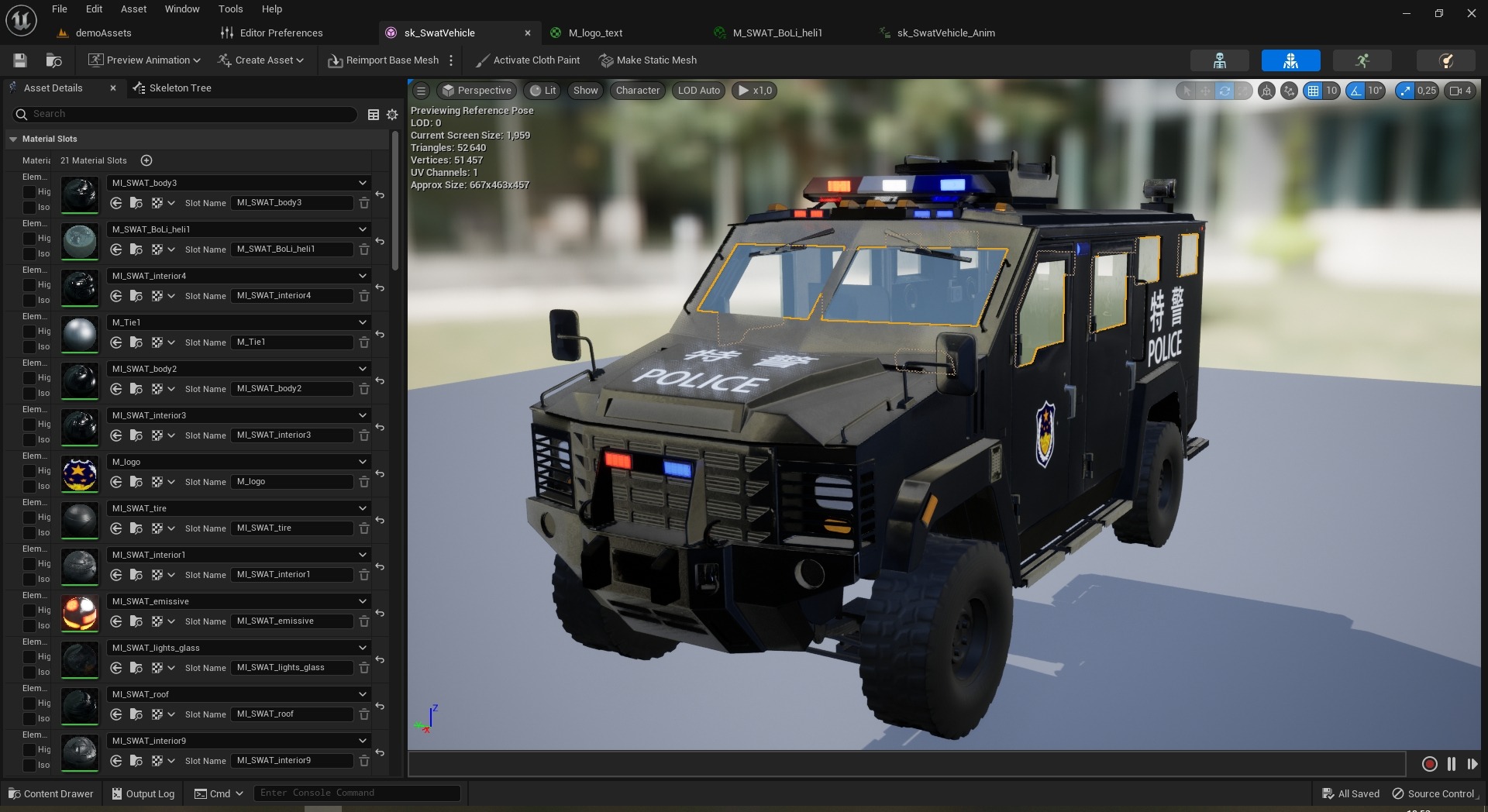Toggle rotation snapping in viewport
Viewport: 1488px width, 812px height.
pyautogui.click(x=1355, y=91)
